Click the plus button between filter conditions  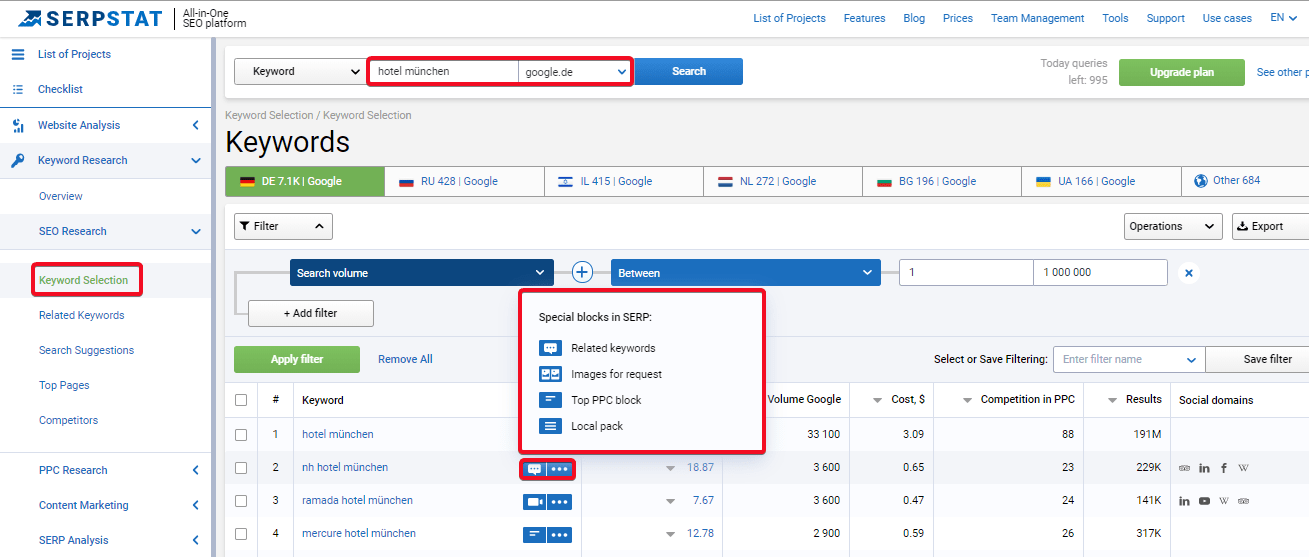[x=582, y=272]
